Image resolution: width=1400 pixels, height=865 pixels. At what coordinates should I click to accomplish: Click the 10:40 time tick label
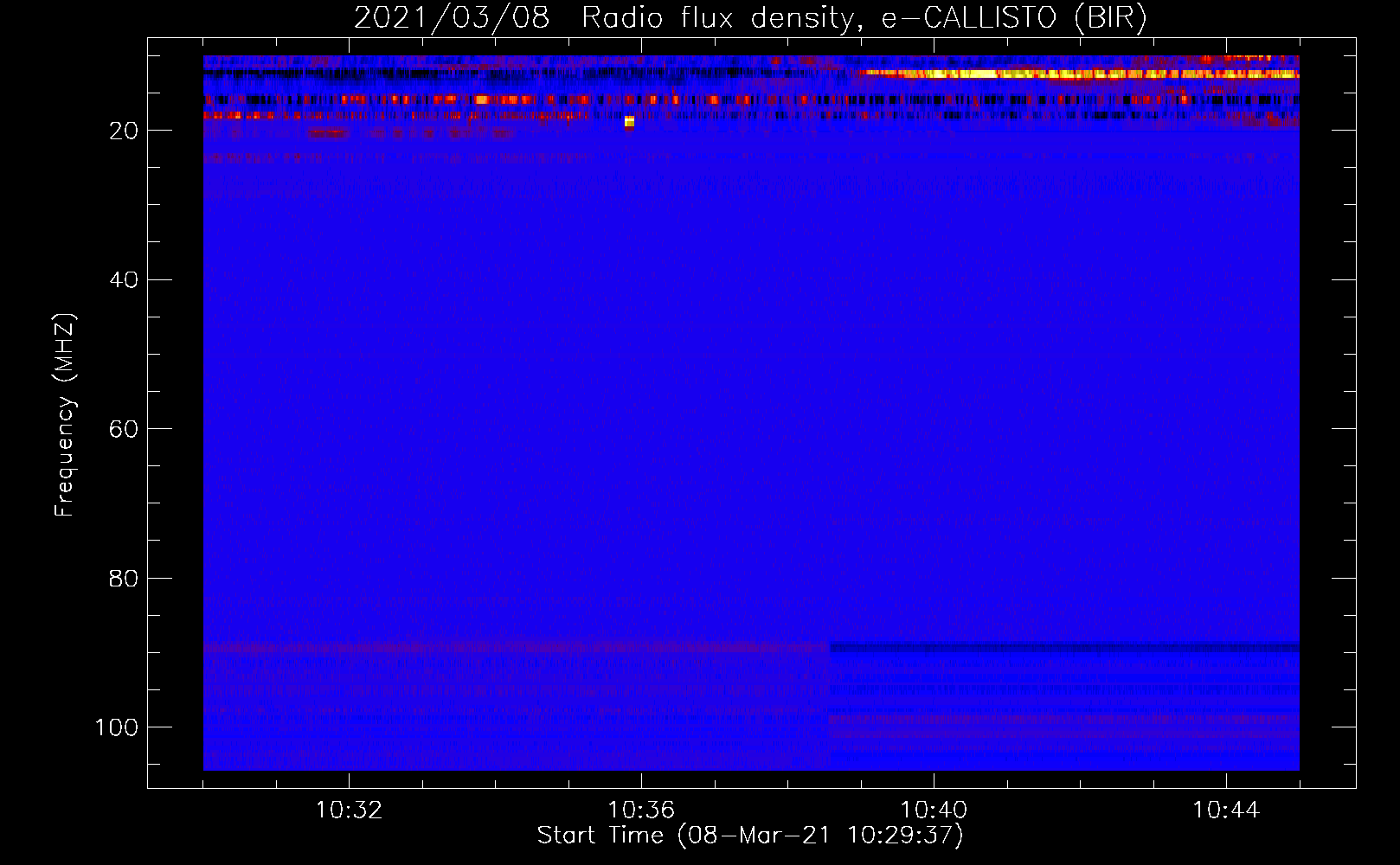pos(934,811)
